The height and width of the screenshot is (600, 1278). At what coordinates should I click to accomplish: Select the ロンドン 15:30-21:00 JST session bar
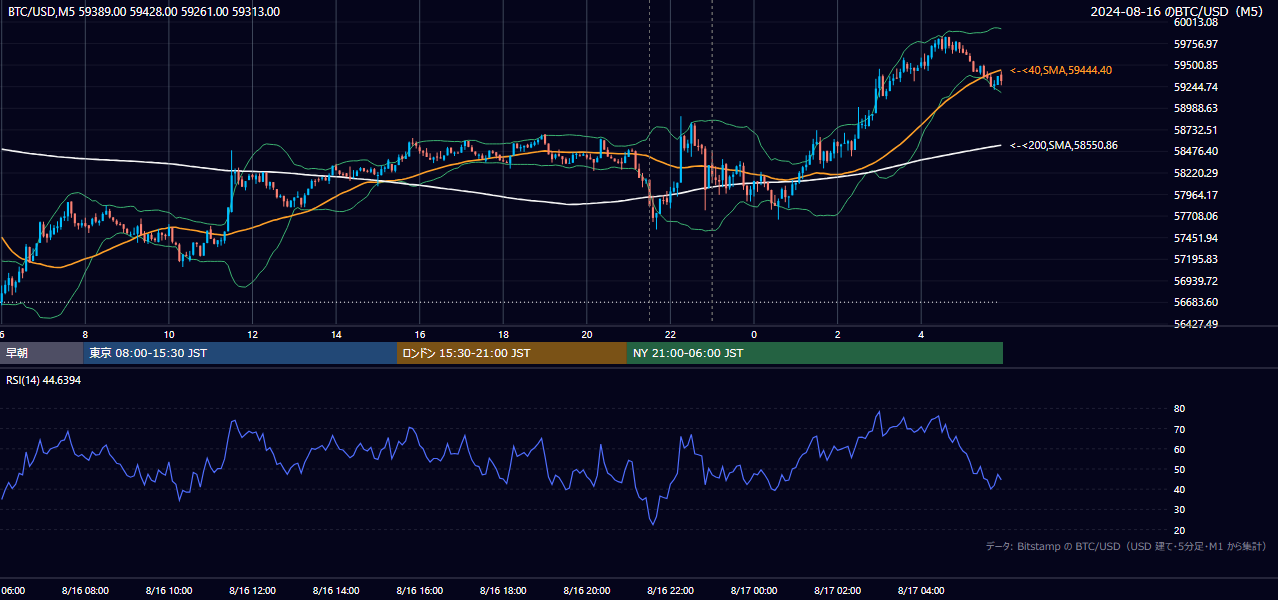pyautogui.click(x=512, y=353)
